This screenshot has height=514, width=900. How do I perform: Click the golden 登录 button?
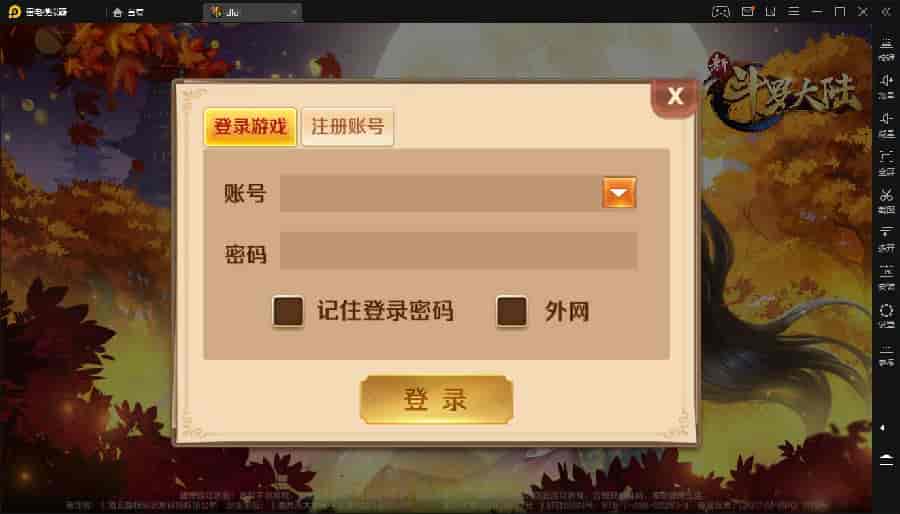pos(436,400)
